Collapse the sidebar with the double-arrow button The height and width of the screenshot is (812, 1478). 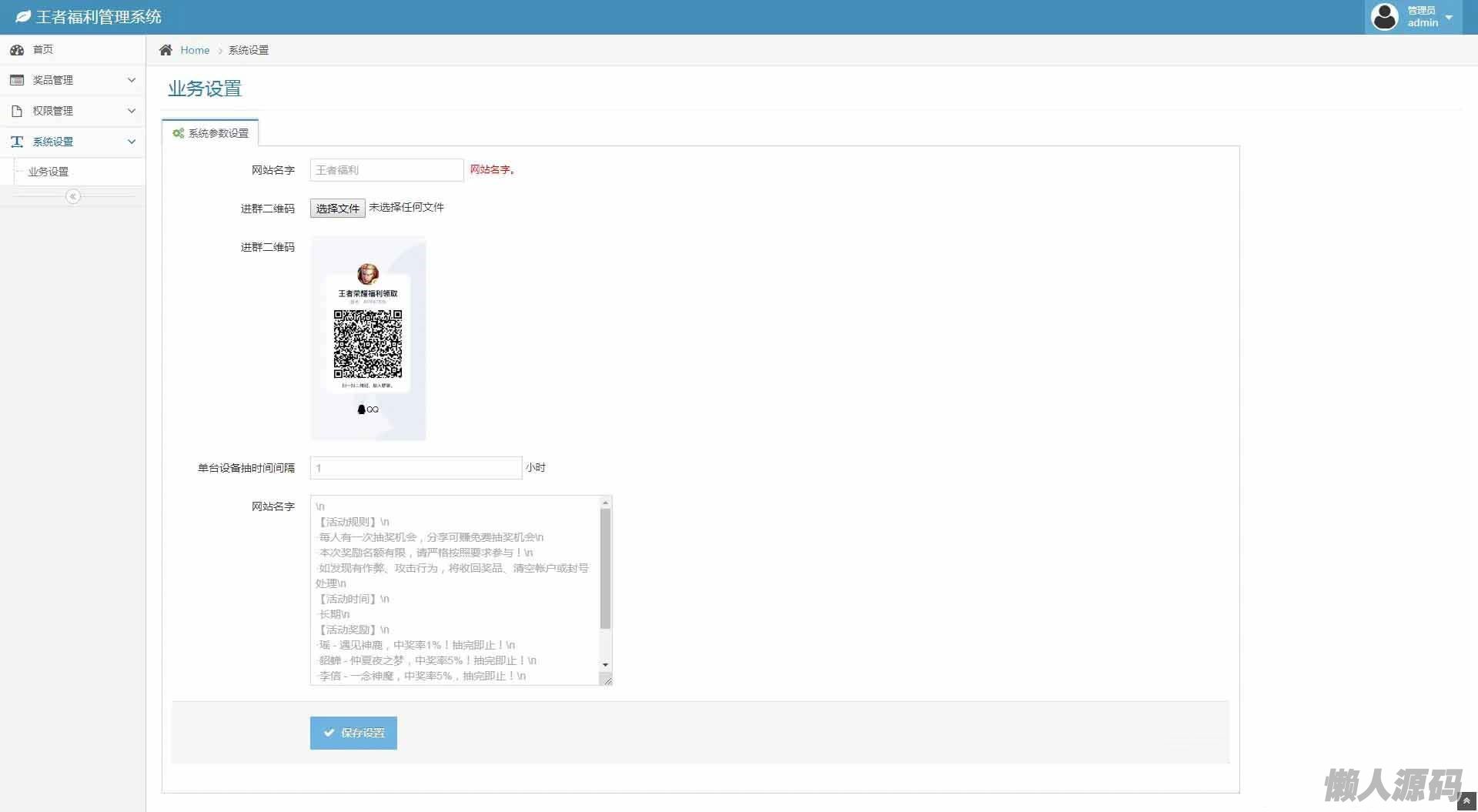pyautogui.click(x=73, y=196)
